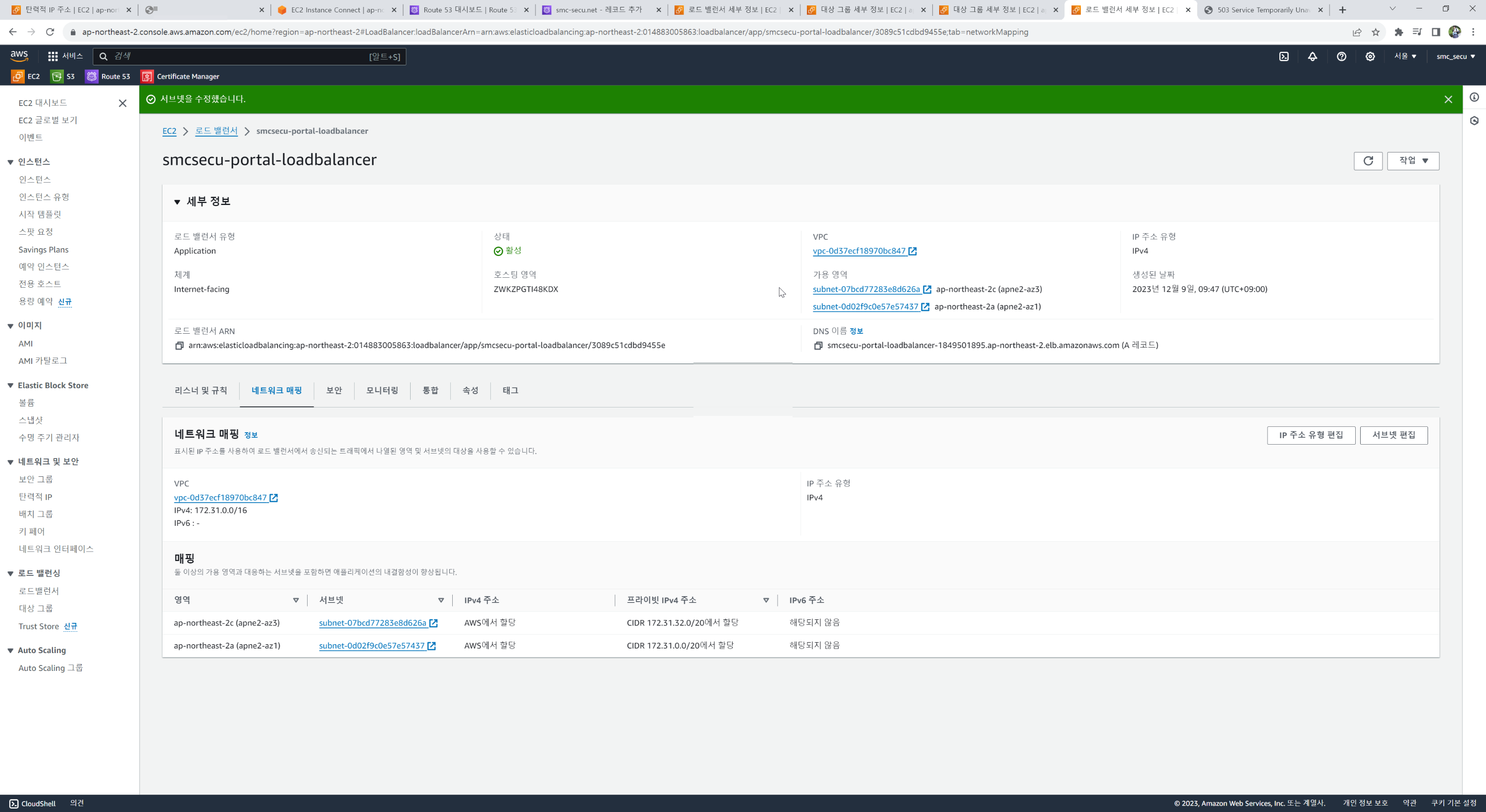Collapse the 로드 밸런싱 sidebar section
The height and width of the screenshot is (812, 1486).
[x=10, y=573]
